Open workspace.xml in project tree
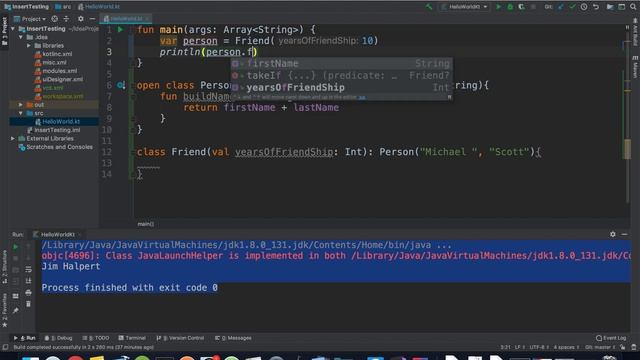 (59, 96)
